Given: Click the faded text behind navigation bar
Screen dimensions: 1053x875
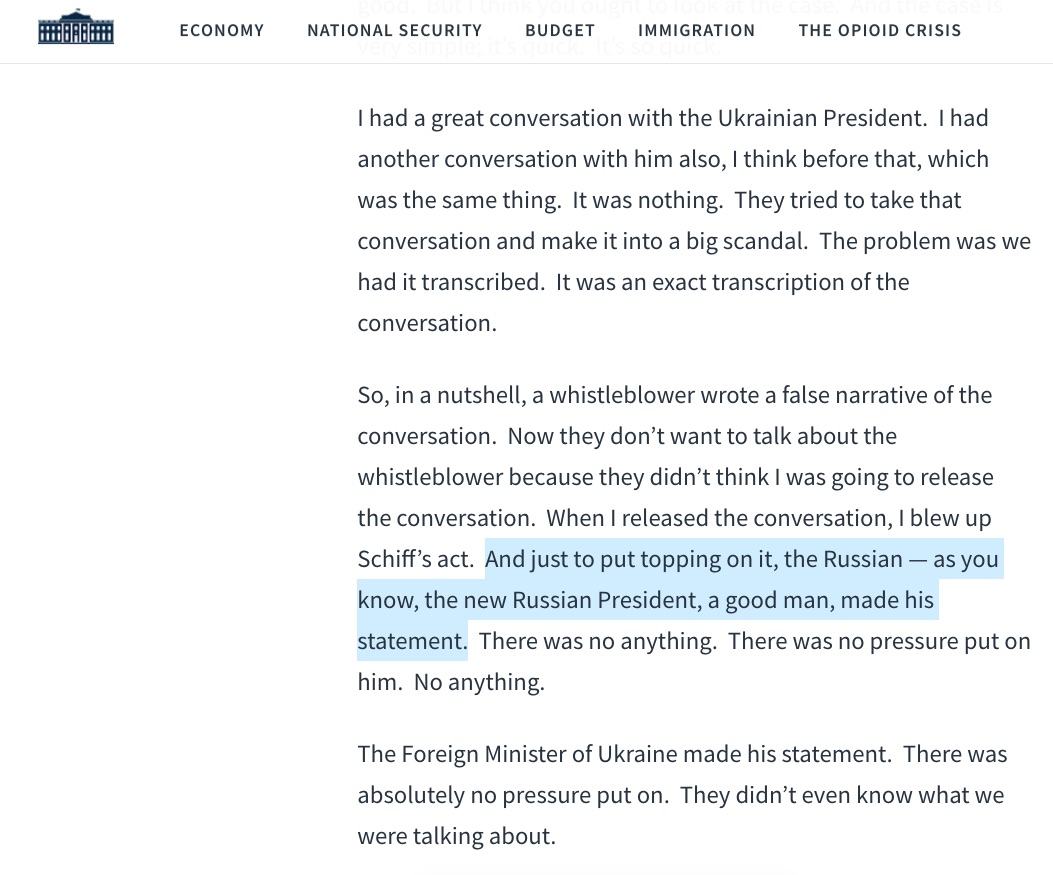Looking at the screenshot, I should (x=680, y=27).
